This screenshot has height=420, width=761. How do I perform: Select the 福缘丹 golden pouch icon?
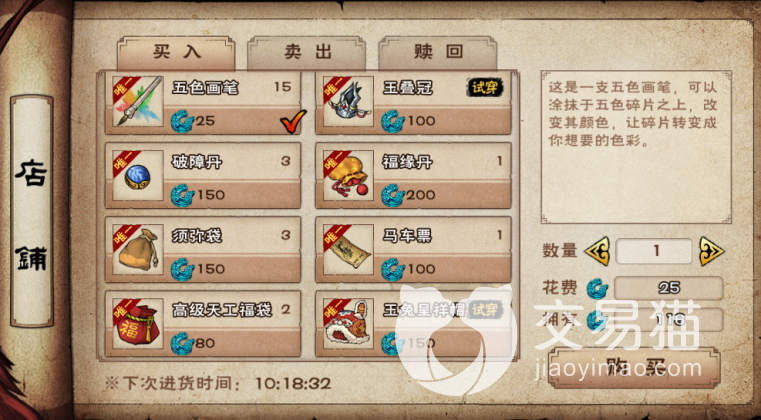click(348, 175)
